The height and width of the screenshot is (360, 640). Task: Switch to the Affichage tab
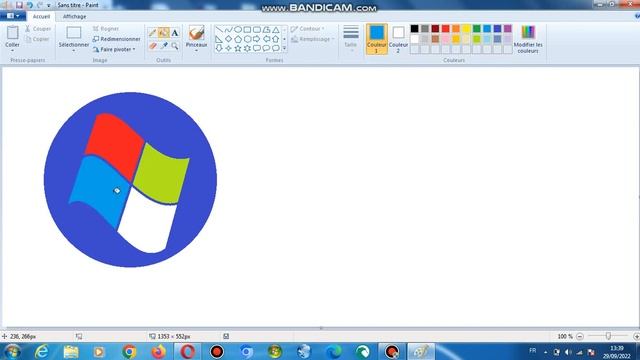[x=74, y=17]
